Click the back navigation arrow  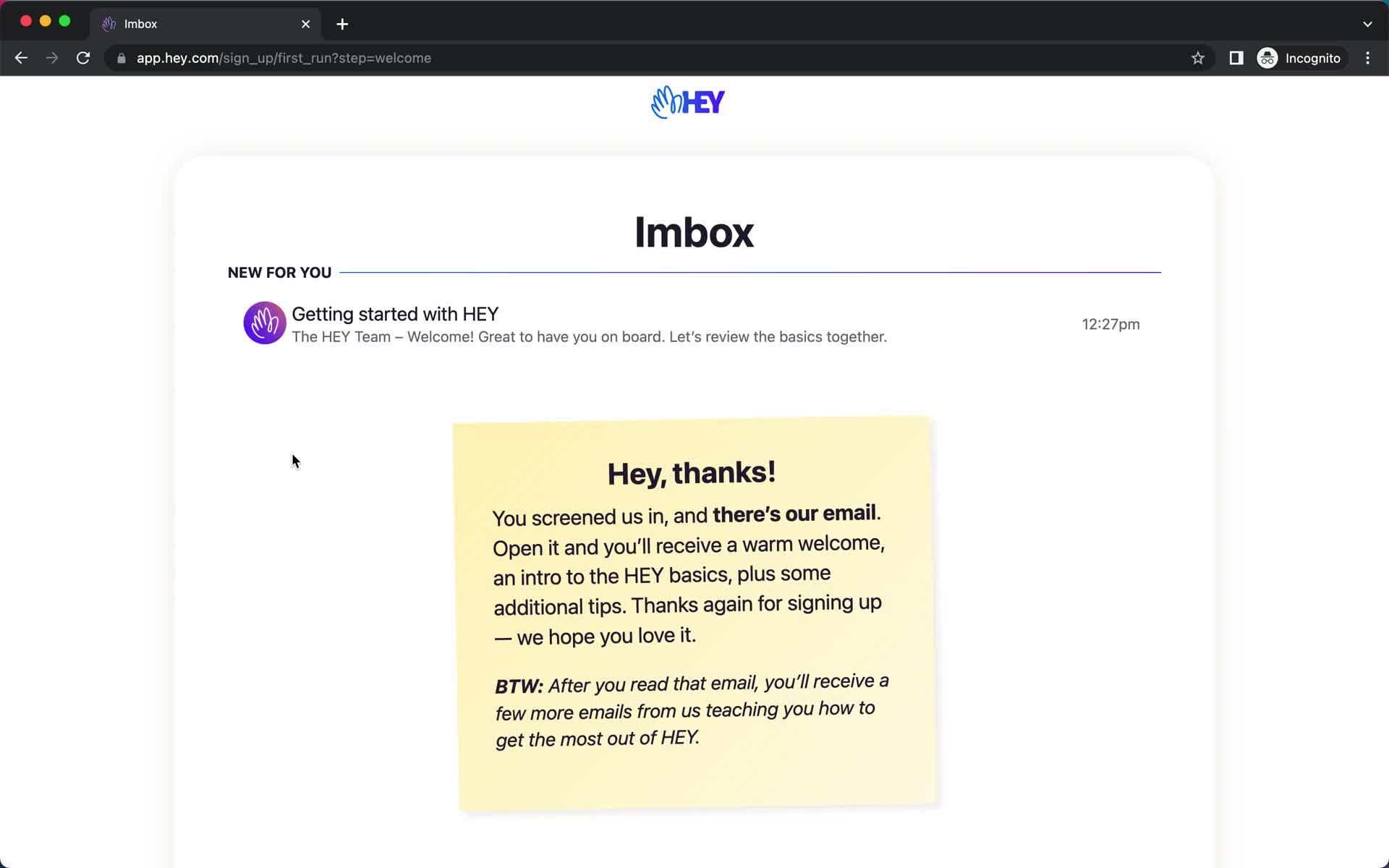[20, 58]
